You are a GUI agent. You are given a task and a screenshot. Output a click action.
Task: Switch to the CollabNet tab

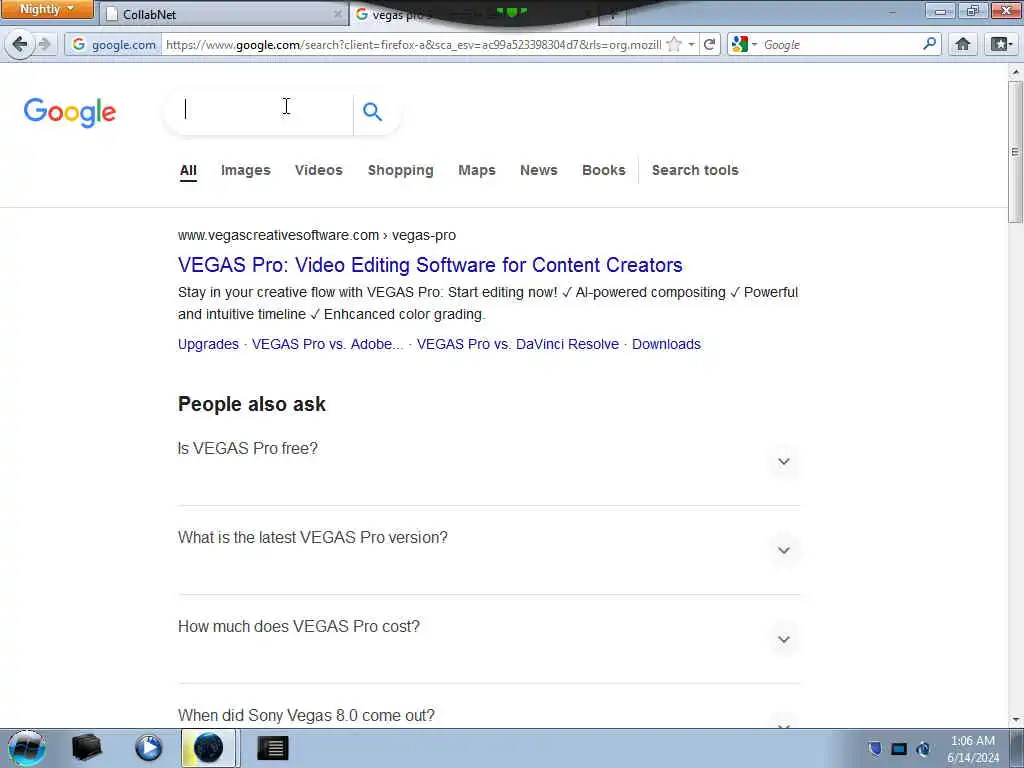[x=224, y=14]
